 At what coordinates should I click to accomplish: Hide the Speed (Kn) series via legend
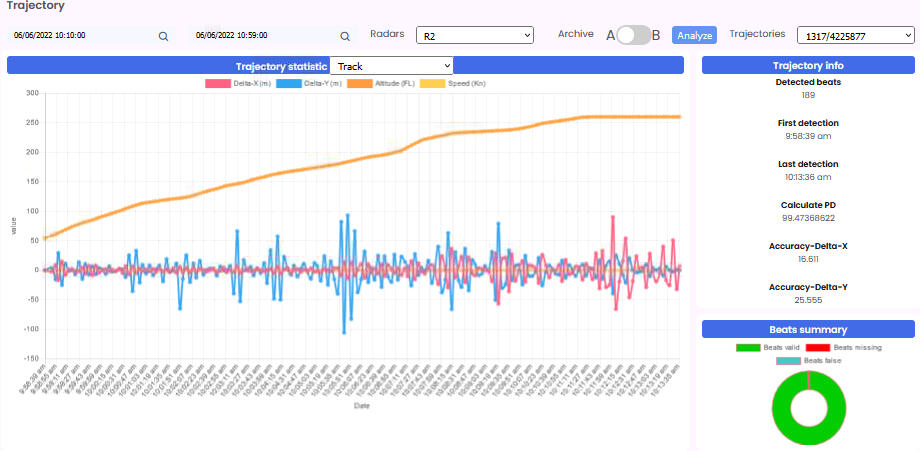[x=440, y=82]
